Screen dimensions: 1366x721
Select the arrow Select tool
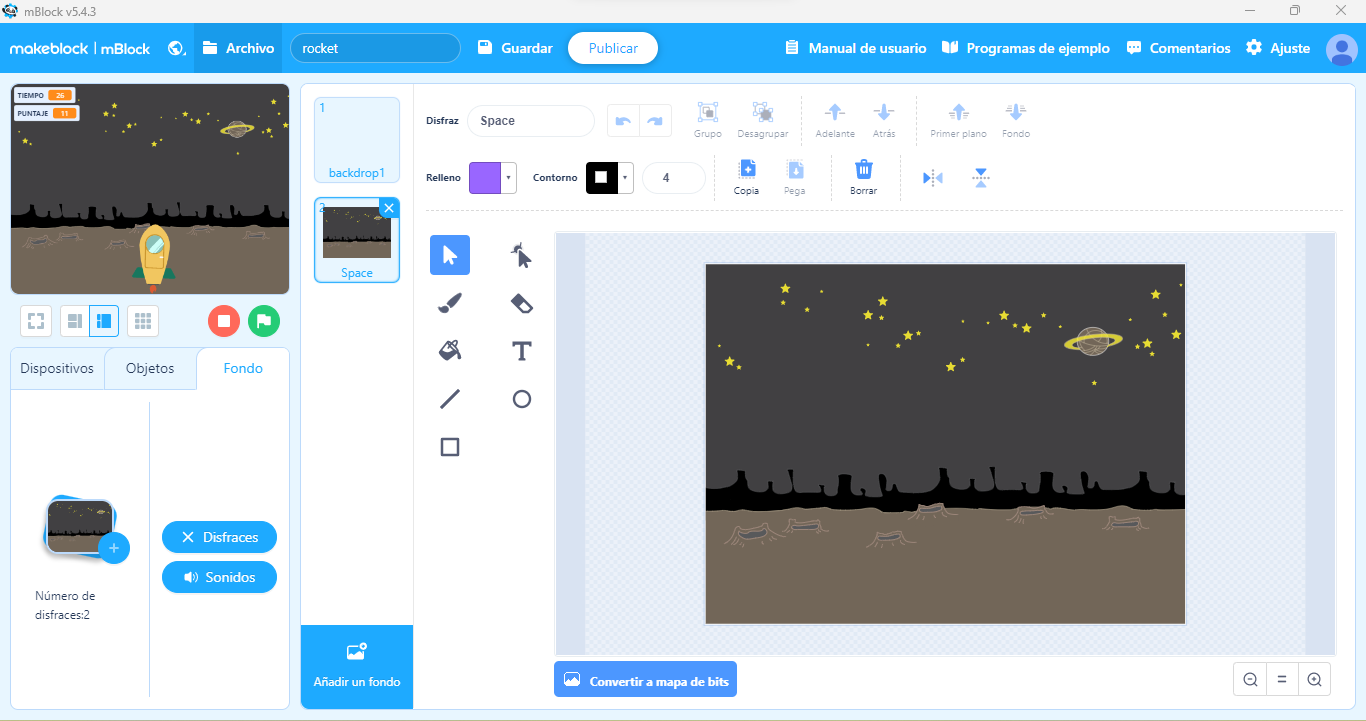[x=450, y=255]
